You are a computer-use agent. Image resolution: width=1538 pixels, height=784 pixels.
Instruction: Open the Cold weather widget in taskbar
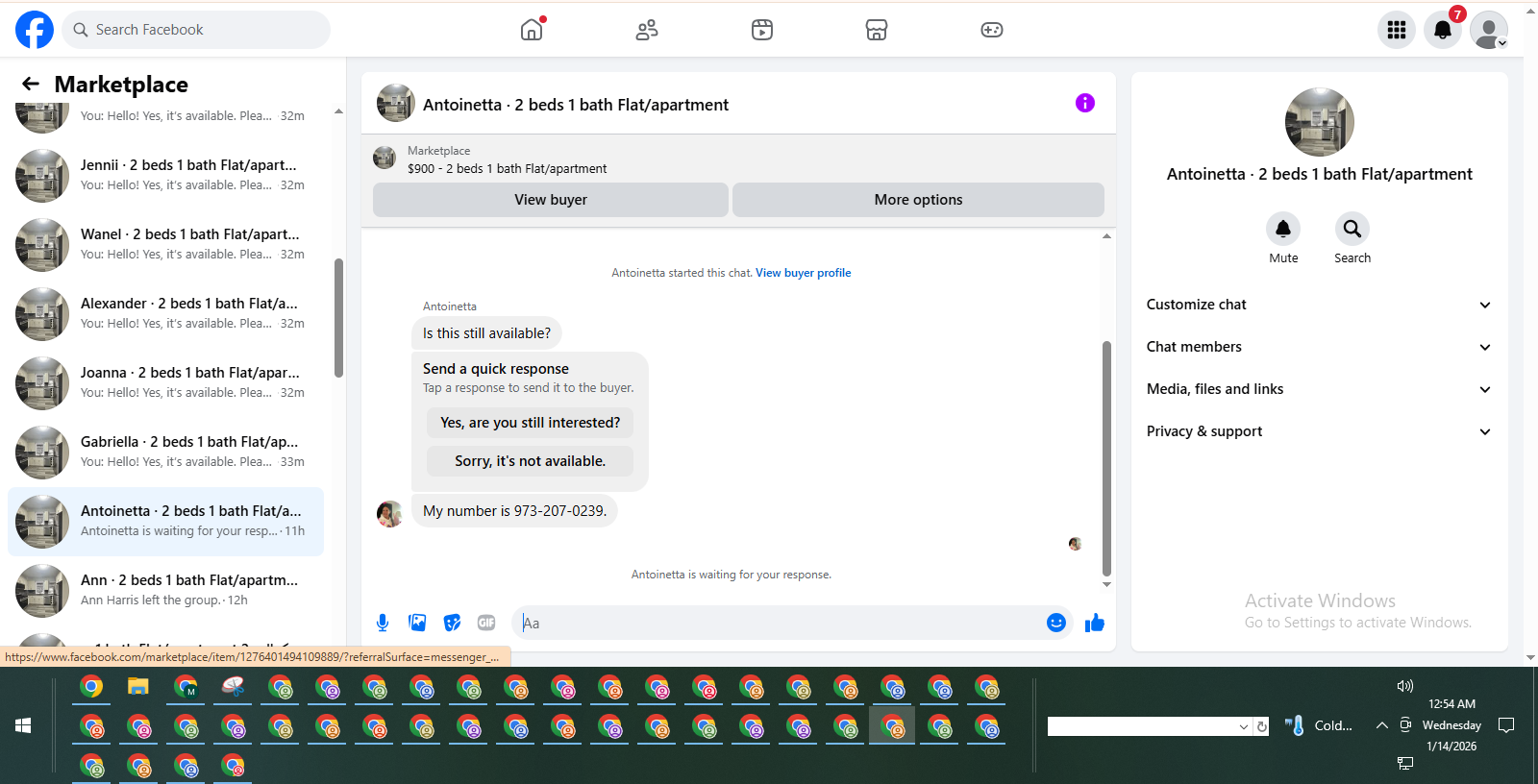(1319, 725)
